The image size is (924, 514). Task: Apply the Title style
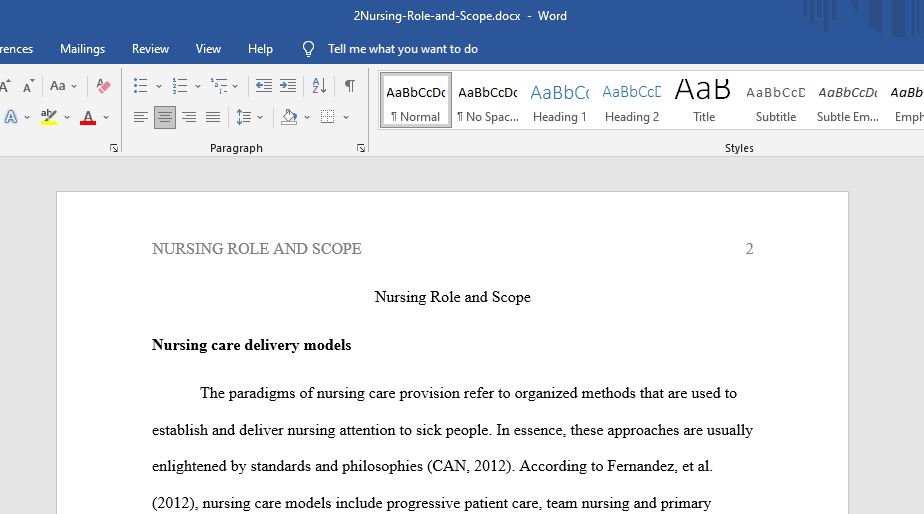(x=704, y=100)
